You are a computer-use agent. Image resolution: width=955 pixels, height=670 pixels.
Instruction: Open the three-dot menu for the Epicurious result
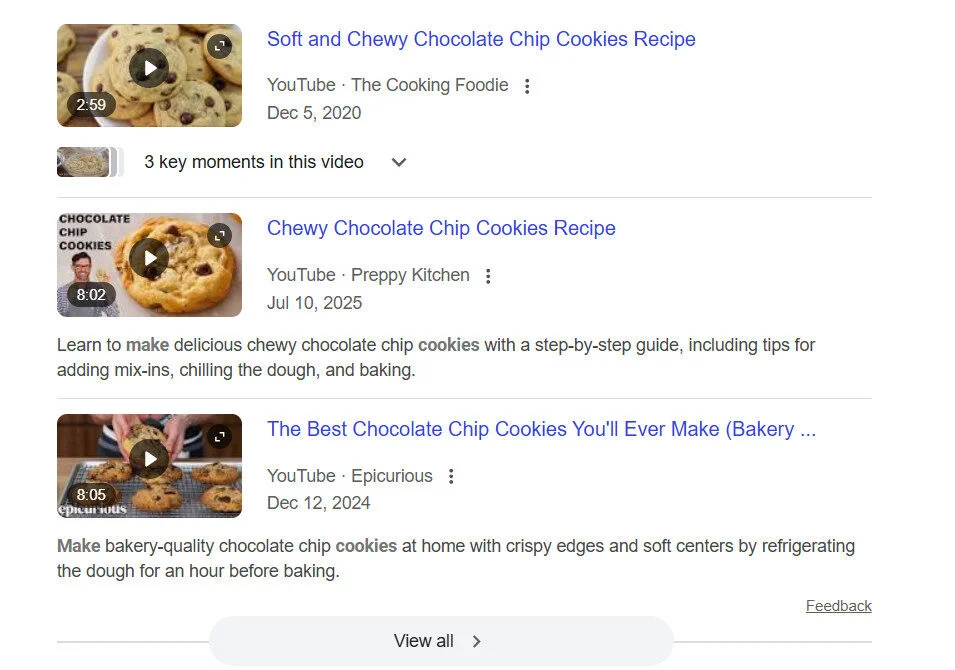[x=451, y=476]
